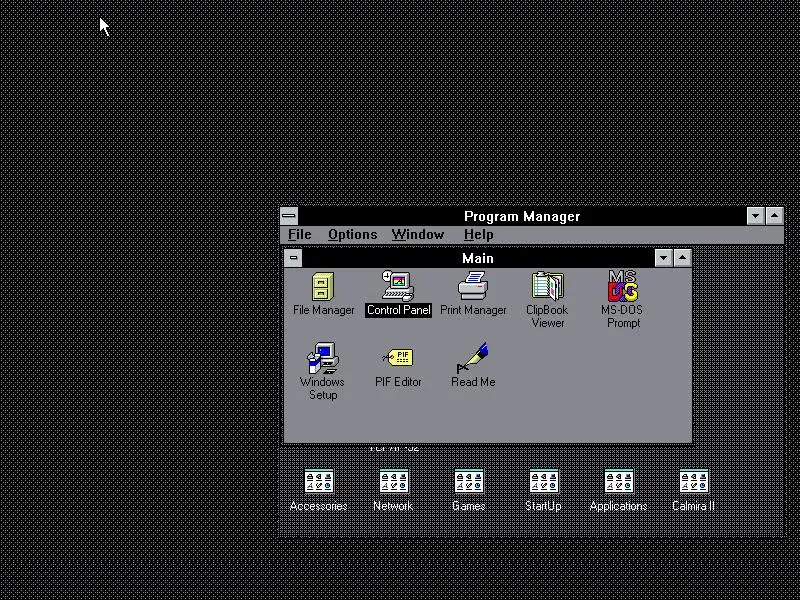The width and height of the screenshot is (800, 600).
Task: Open Program Manager's control menu box
Action: (x=289, y=216)
